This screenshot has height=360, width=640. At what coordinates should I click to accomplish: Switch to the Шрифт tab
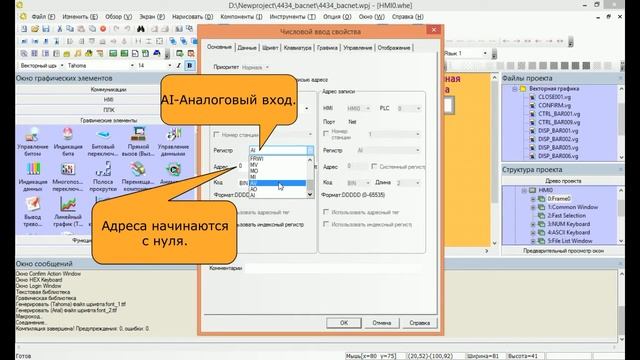click(x=270, y=48)
